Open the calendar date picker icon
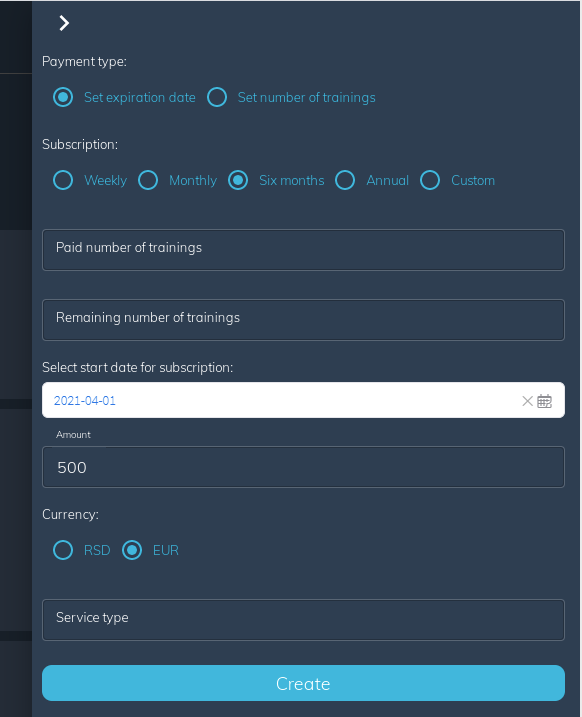Viewport: 582px width, 717px height. (544, 401)
